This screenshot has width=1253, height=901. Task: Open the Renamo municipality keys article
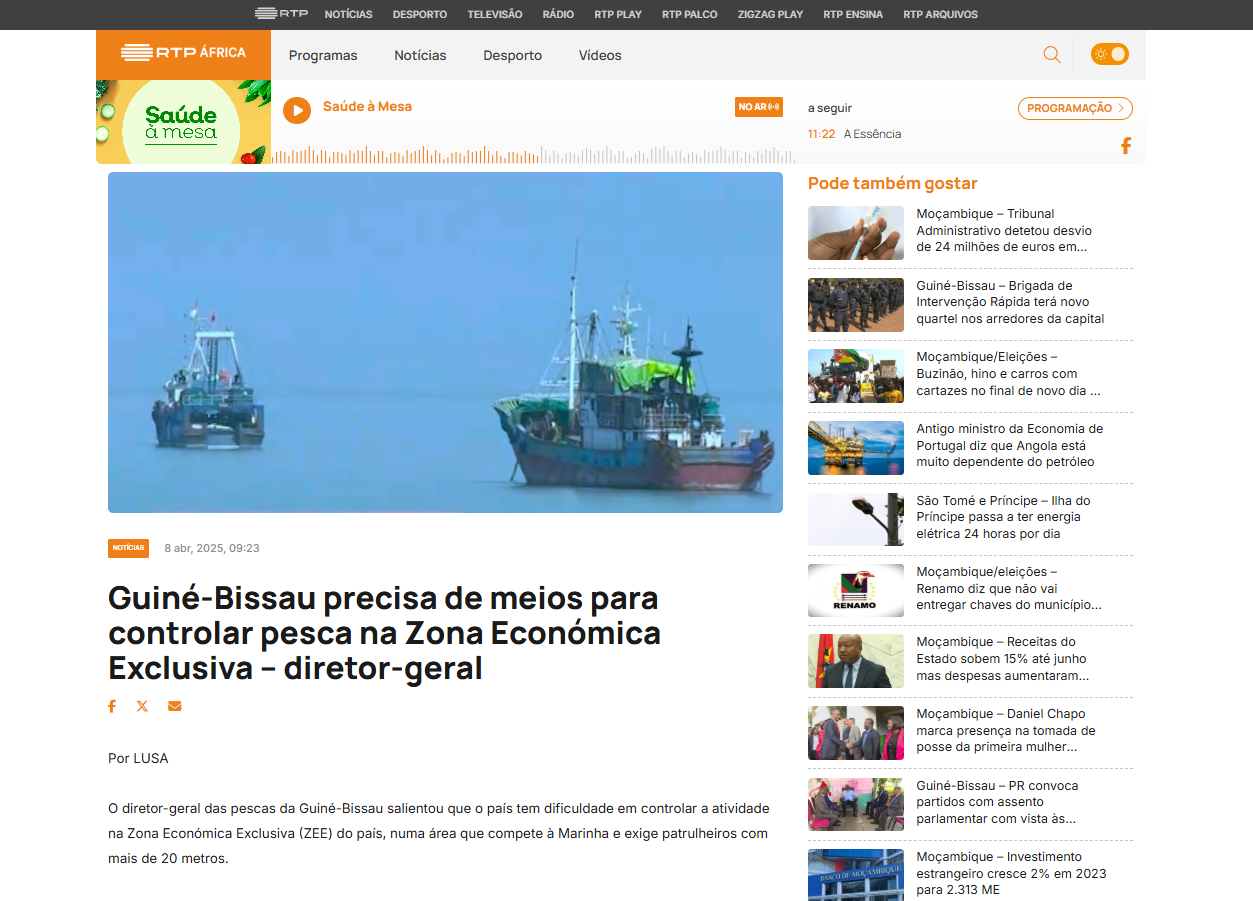click(x=1009, y=588)
